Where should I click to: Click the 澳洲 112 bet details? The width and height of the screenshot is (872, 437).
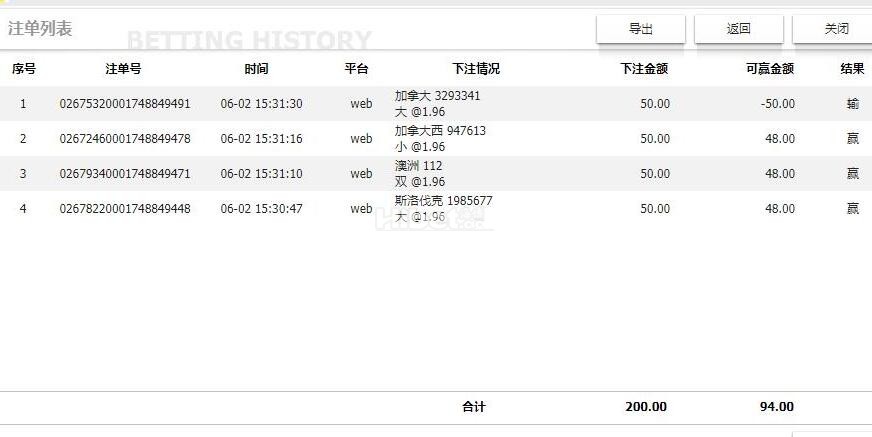tap(419, 166)
